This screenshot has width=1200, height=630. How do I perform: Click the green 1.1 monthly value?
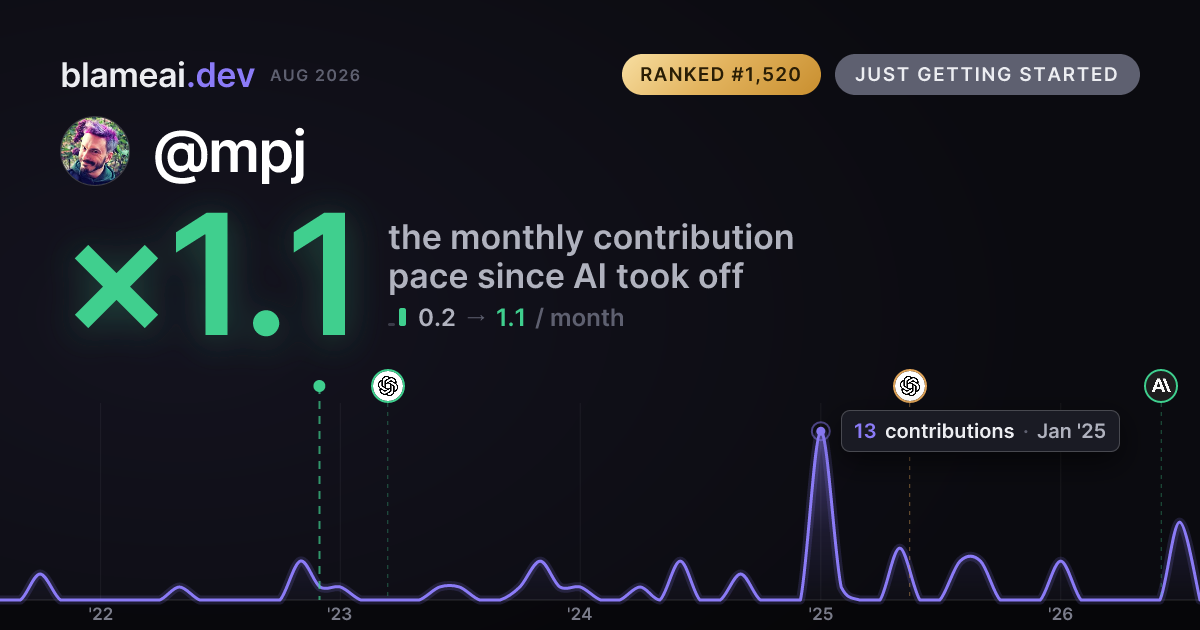[511, 318]
